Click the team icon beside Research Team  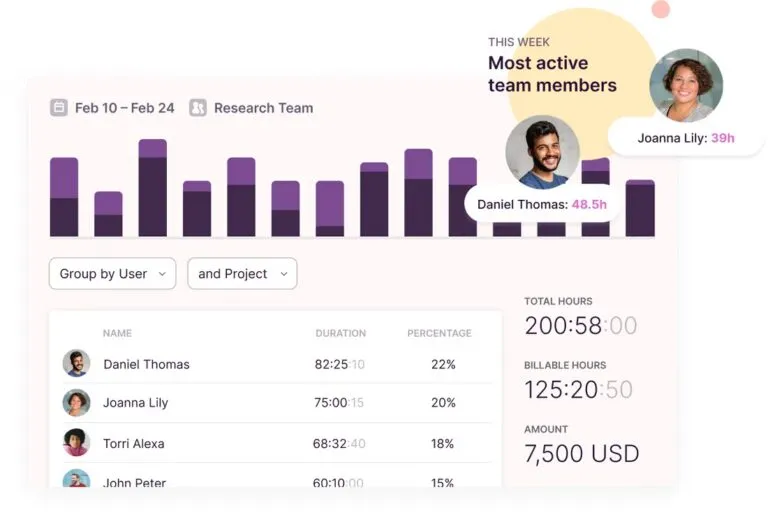198,108
